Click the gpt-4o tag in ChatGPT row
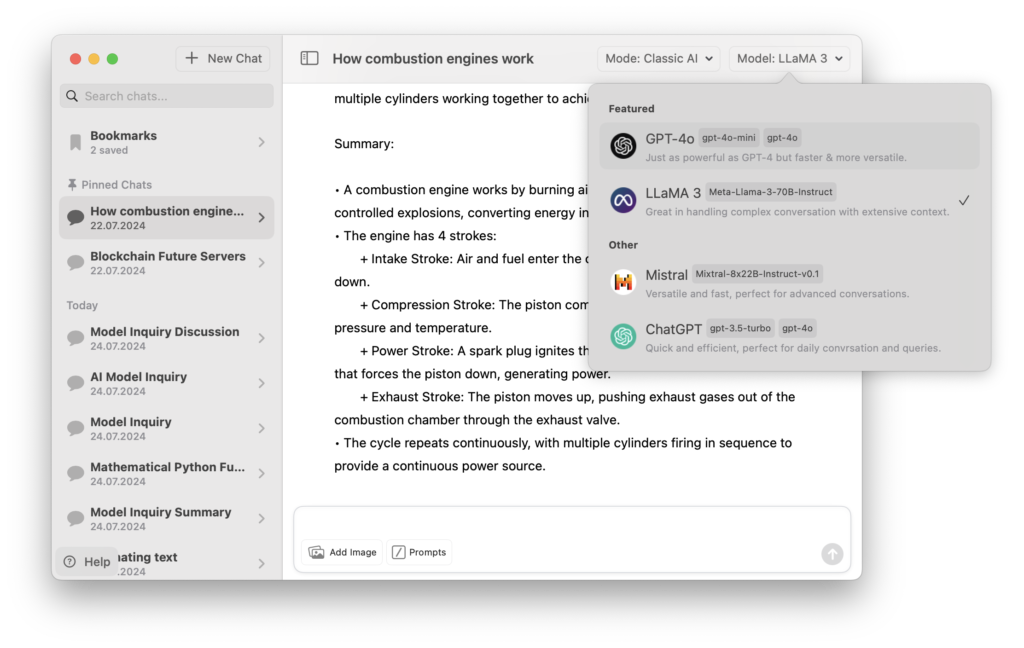This screenshot has height=648, width=1024. 797,328
